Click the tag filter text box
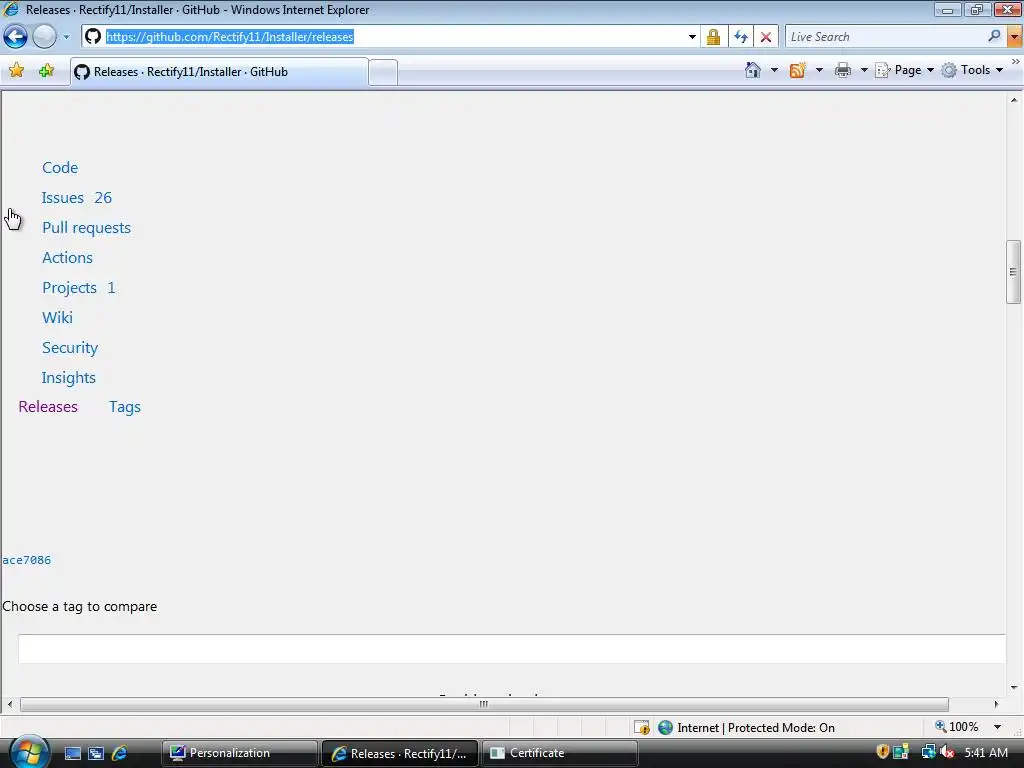1024x768 pixels. tap(511, 648)
